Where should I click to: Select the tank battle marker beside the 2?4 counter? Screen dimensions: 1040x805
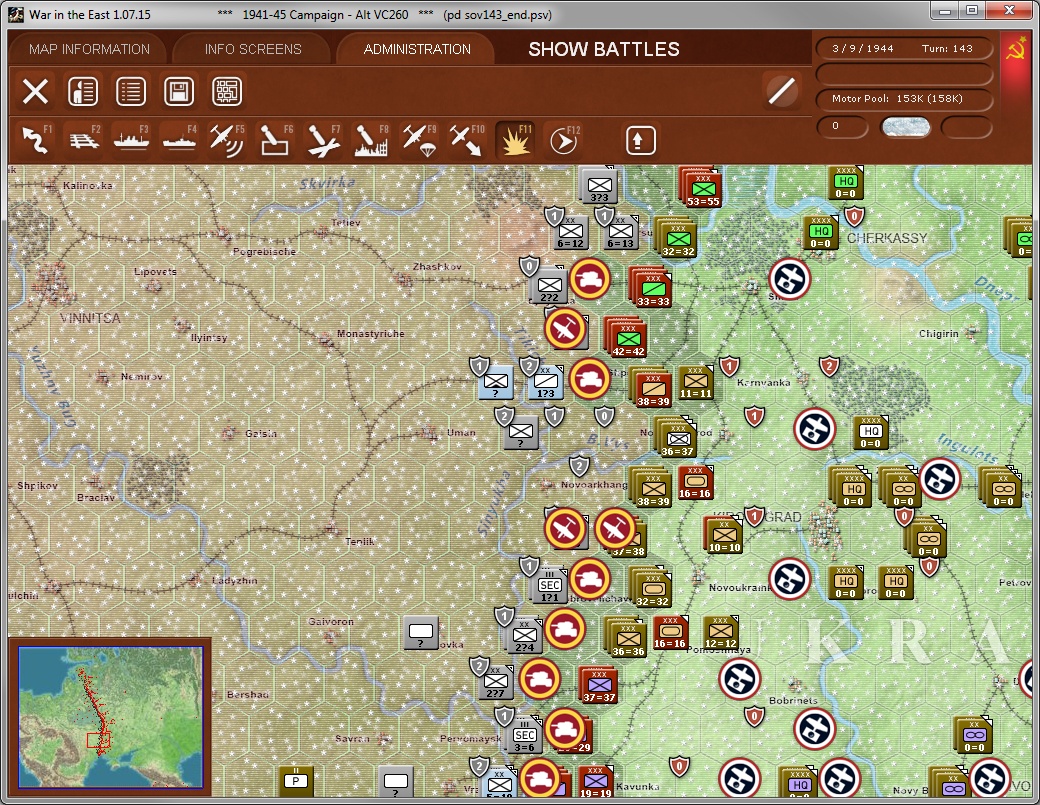click(x=564, y=629)
